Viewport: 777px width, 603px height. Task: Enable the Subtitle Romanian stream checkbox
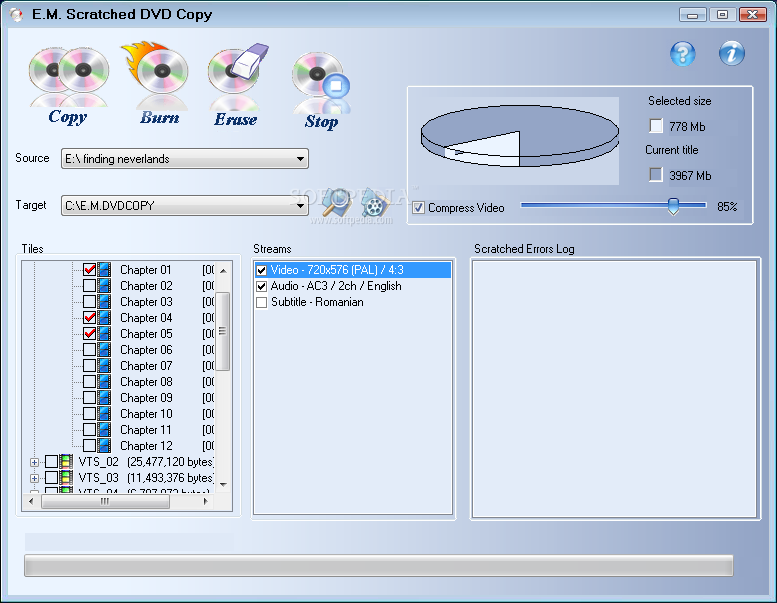coord(262,302)
